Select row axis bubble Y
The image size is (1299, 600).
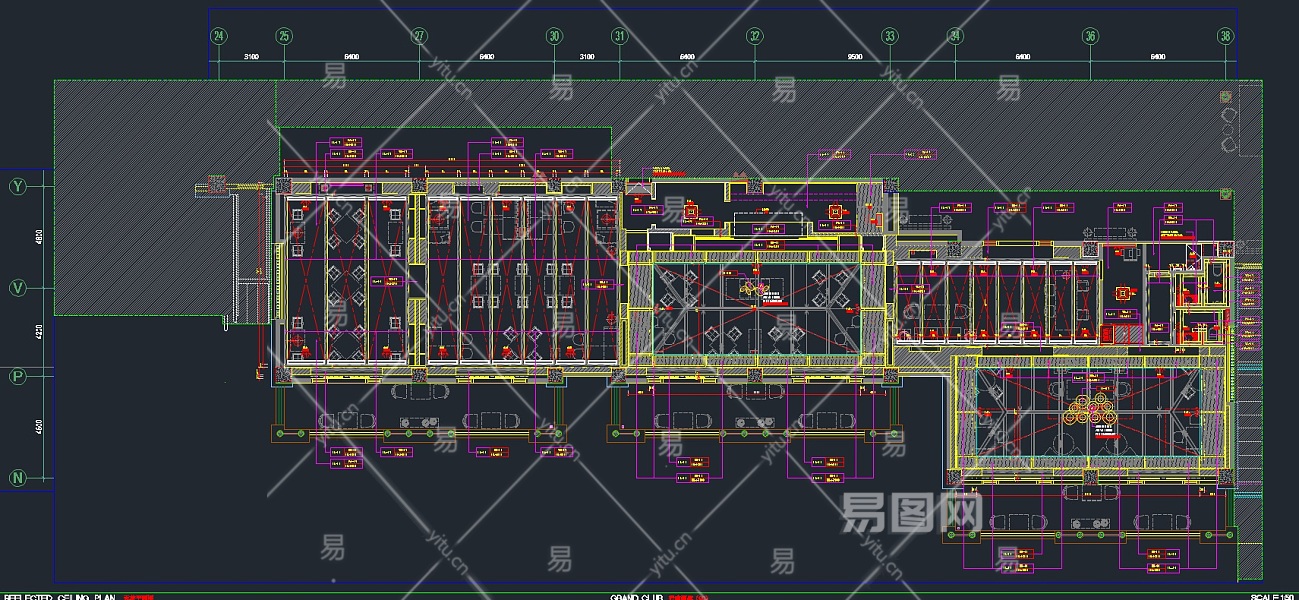18,186
